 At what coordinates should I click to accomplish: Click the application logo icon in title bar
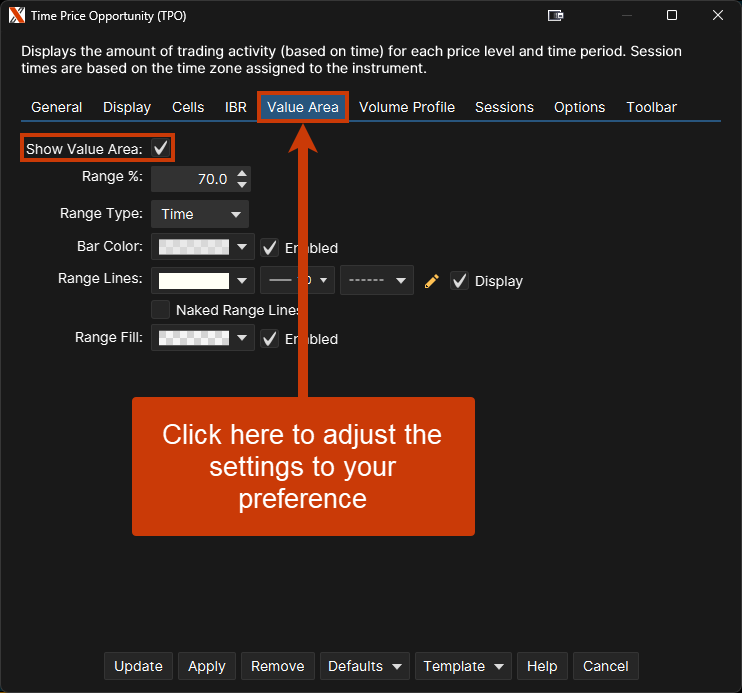[x=16, y=15]
